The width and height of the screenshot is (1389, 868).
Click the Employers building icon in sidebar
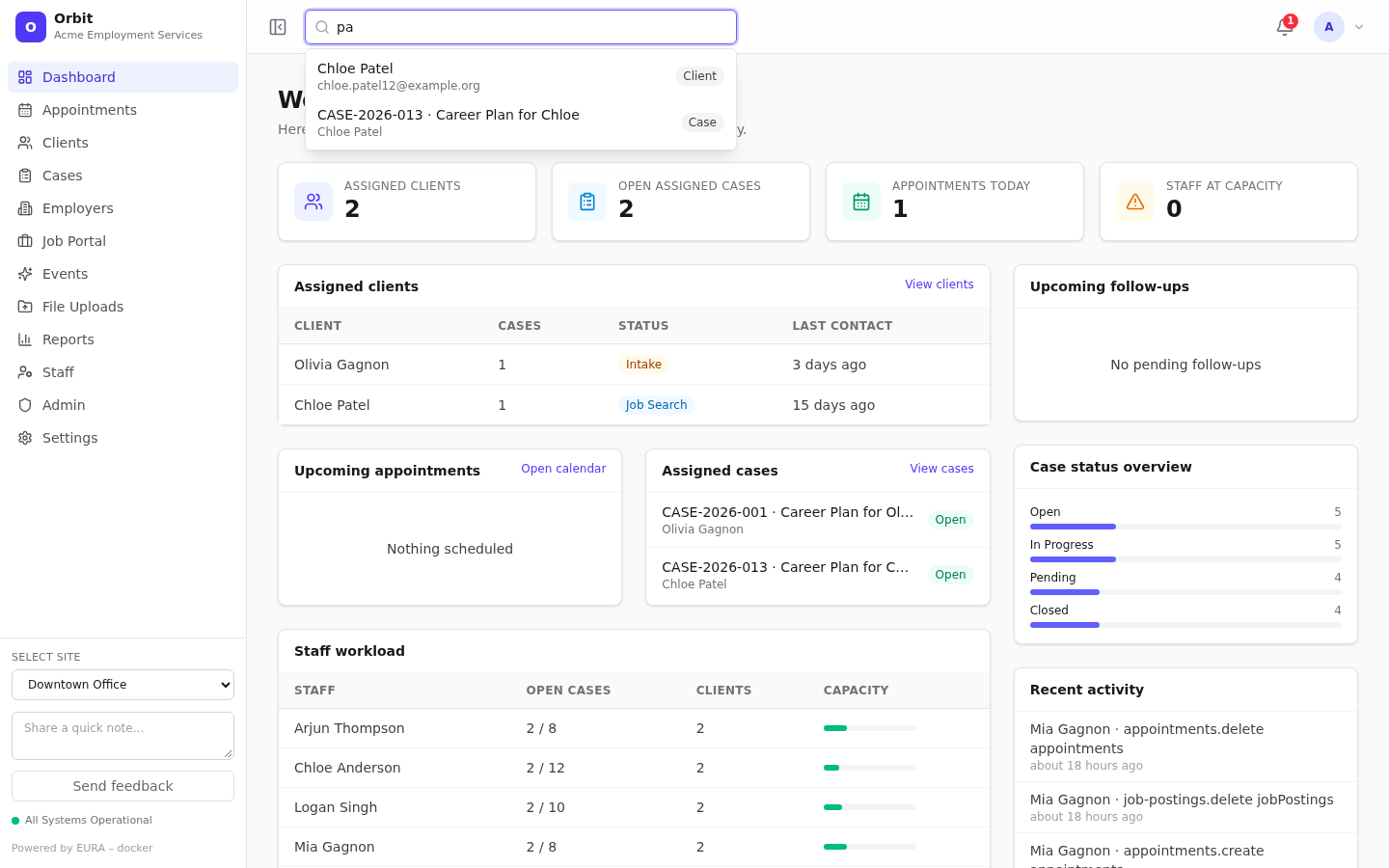[x=25, y=208]
